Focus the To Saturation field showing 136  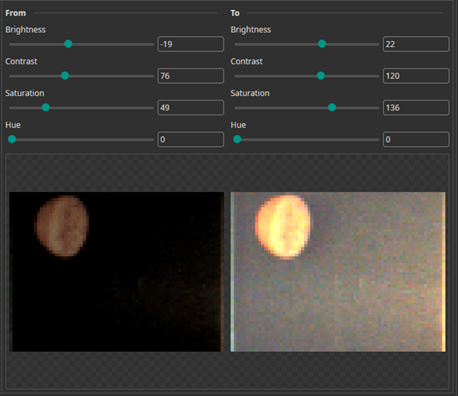pyautogui.click(x=416, y=107)
